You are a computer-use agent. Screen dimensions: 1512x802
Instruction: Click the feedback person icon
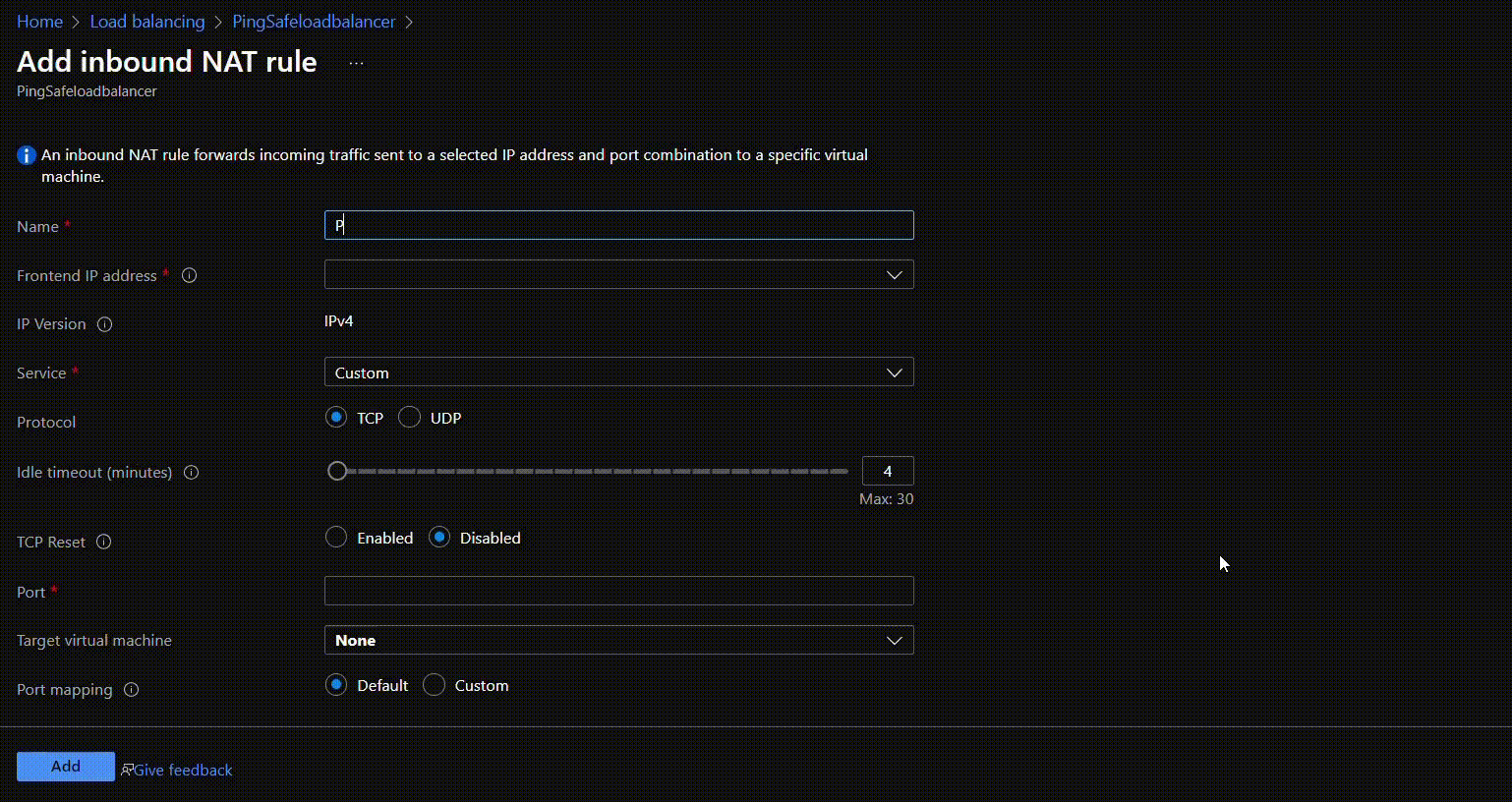click(127, 771)
